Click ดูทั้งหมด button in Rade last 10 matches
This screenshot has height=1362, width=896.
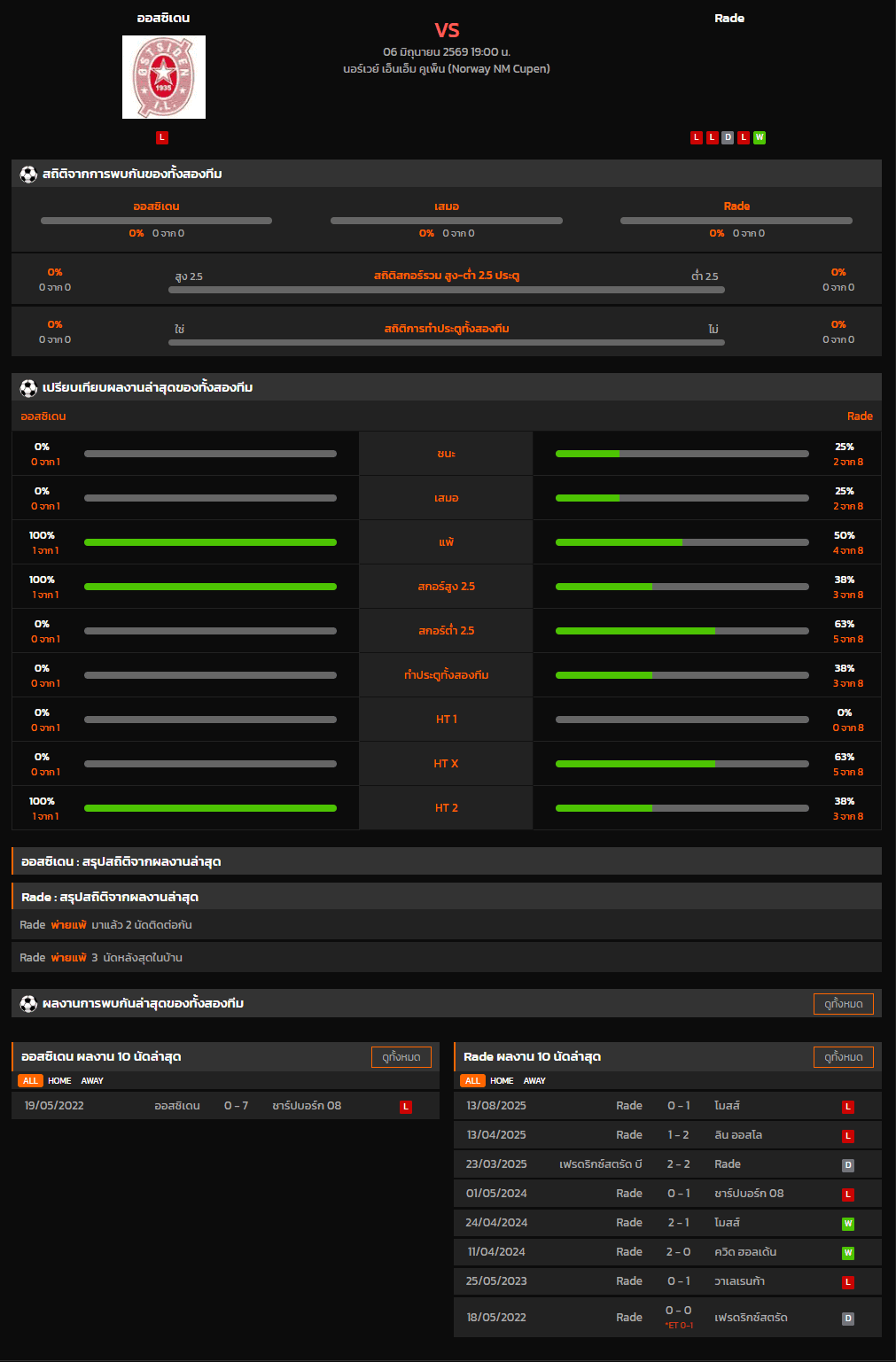click(844, 1056)
